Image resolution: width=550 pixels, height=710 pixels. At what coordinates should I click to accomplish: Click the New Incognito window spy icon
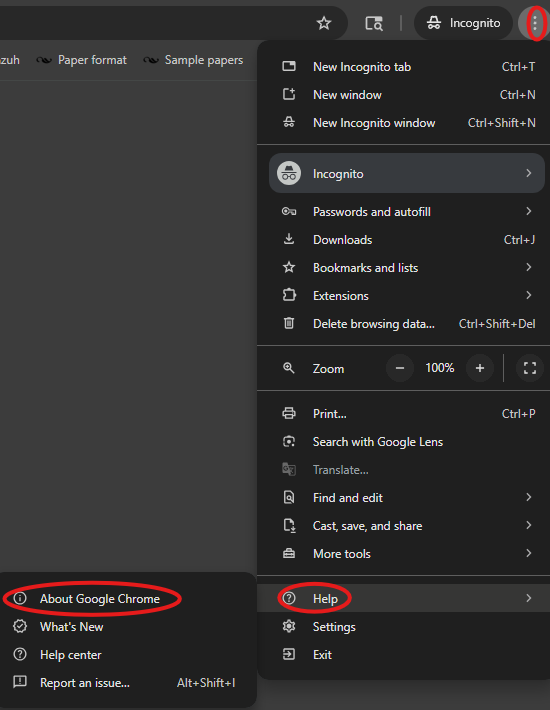click(289, 122)
